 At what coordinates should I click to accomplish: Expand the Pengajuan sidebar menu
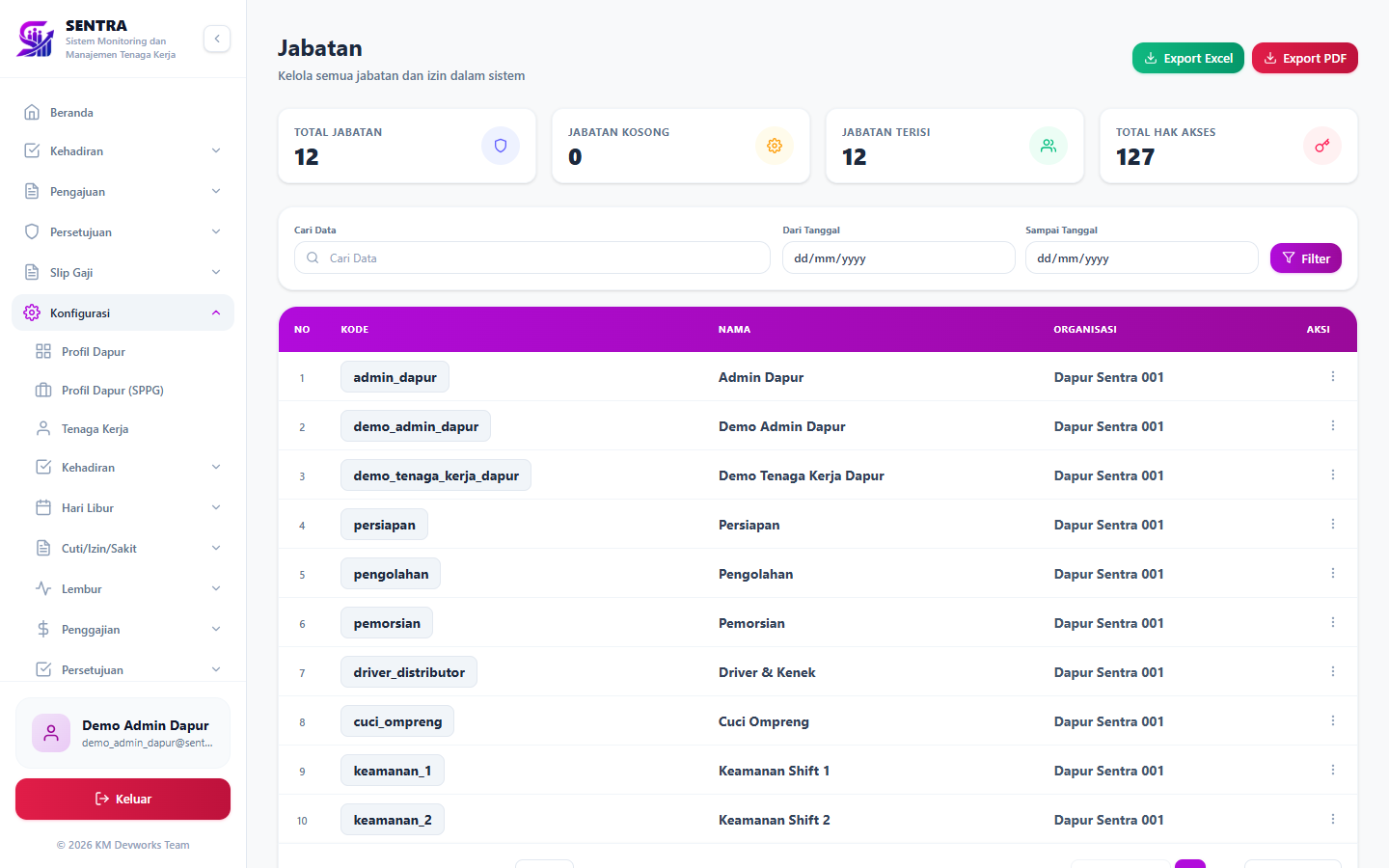123,191
